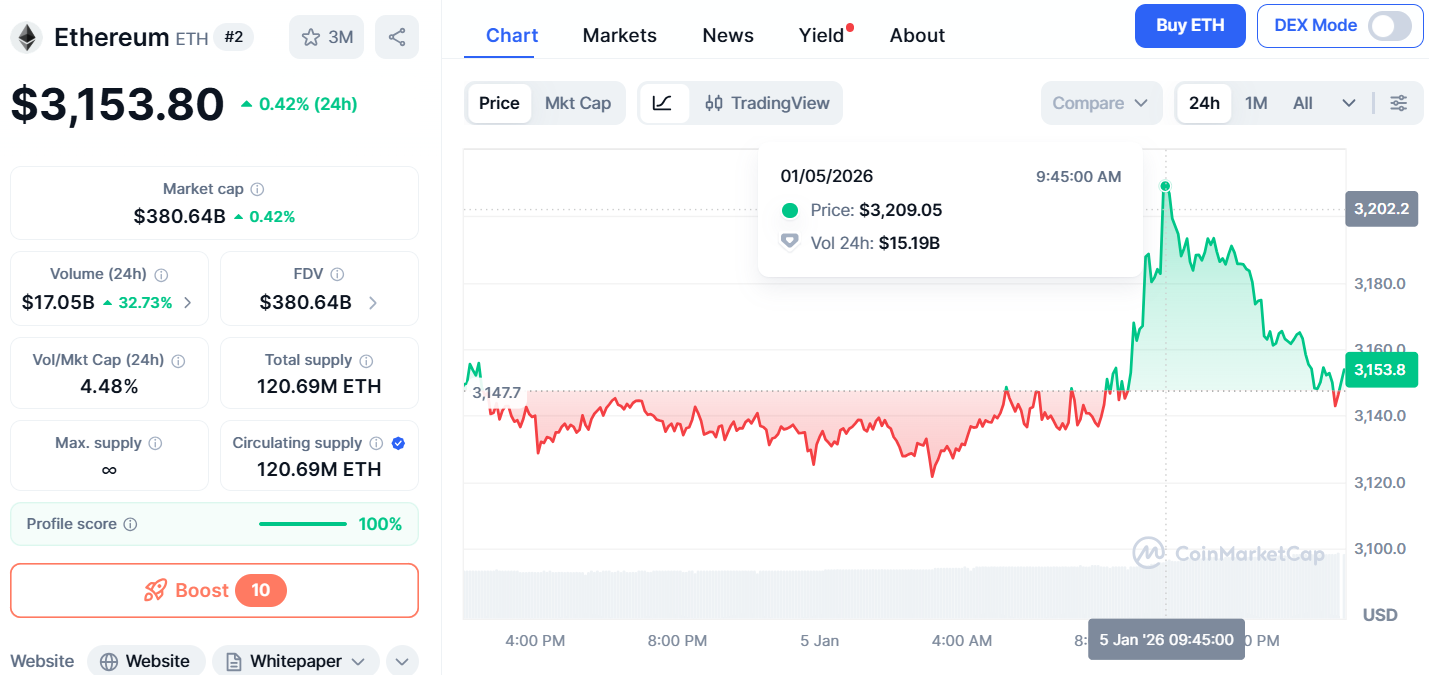Expand the Volume (24h) chevron arrow

(188, 302)
